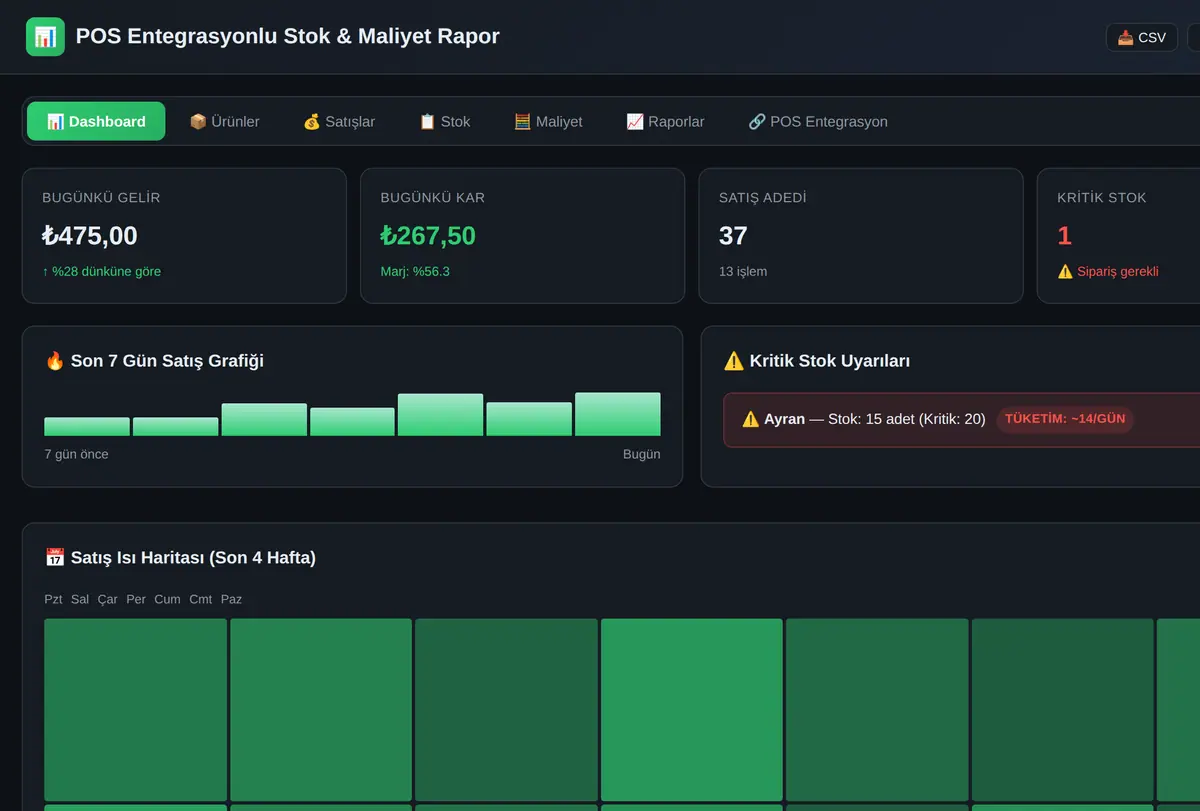
Task: Click the "7 gün önce" axis label
Action: click(x=76, y=454)
